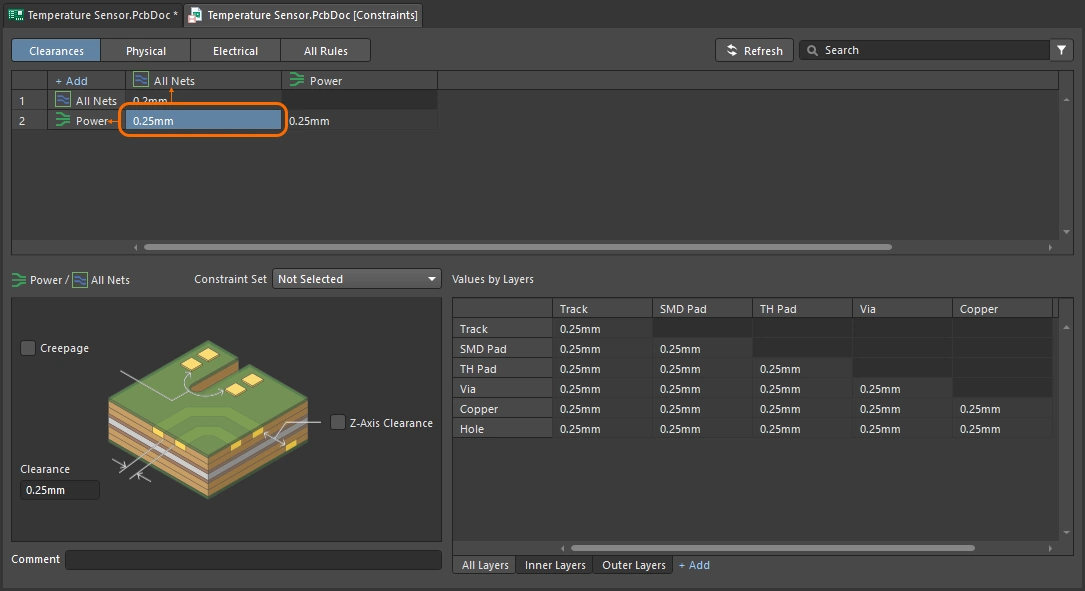Click the Power column header net icon

[297, 80]
